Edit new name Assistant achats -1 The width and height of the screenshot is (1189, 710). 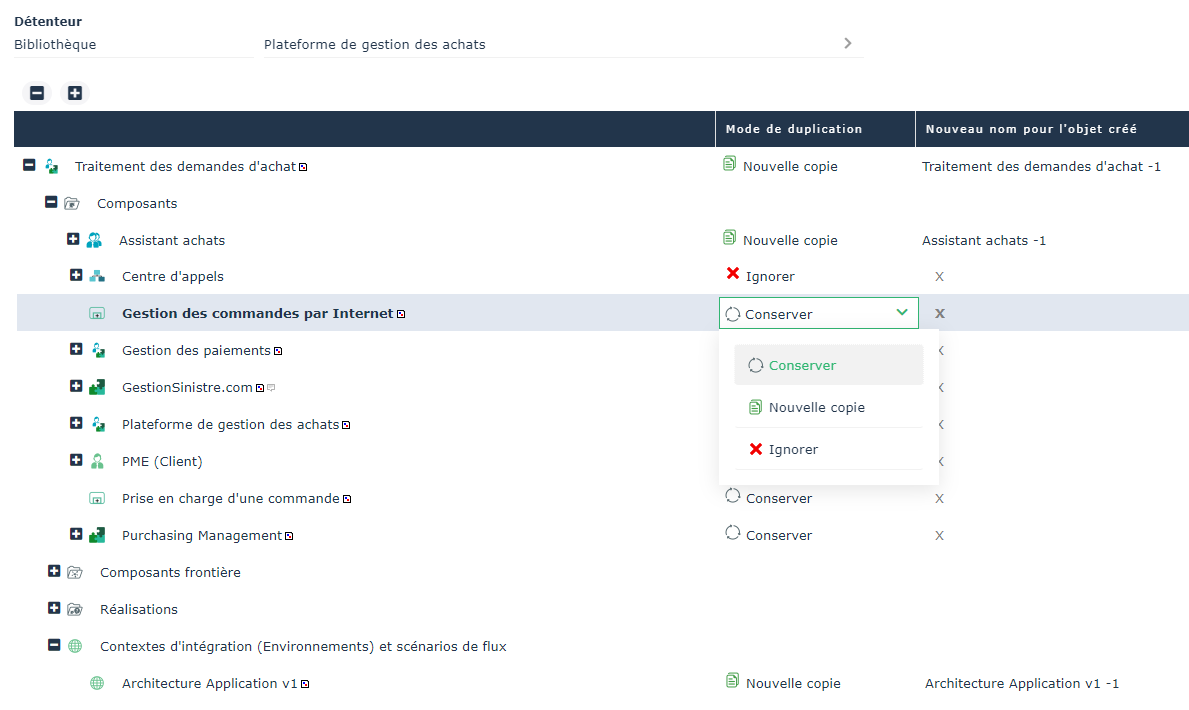point(984,241)
